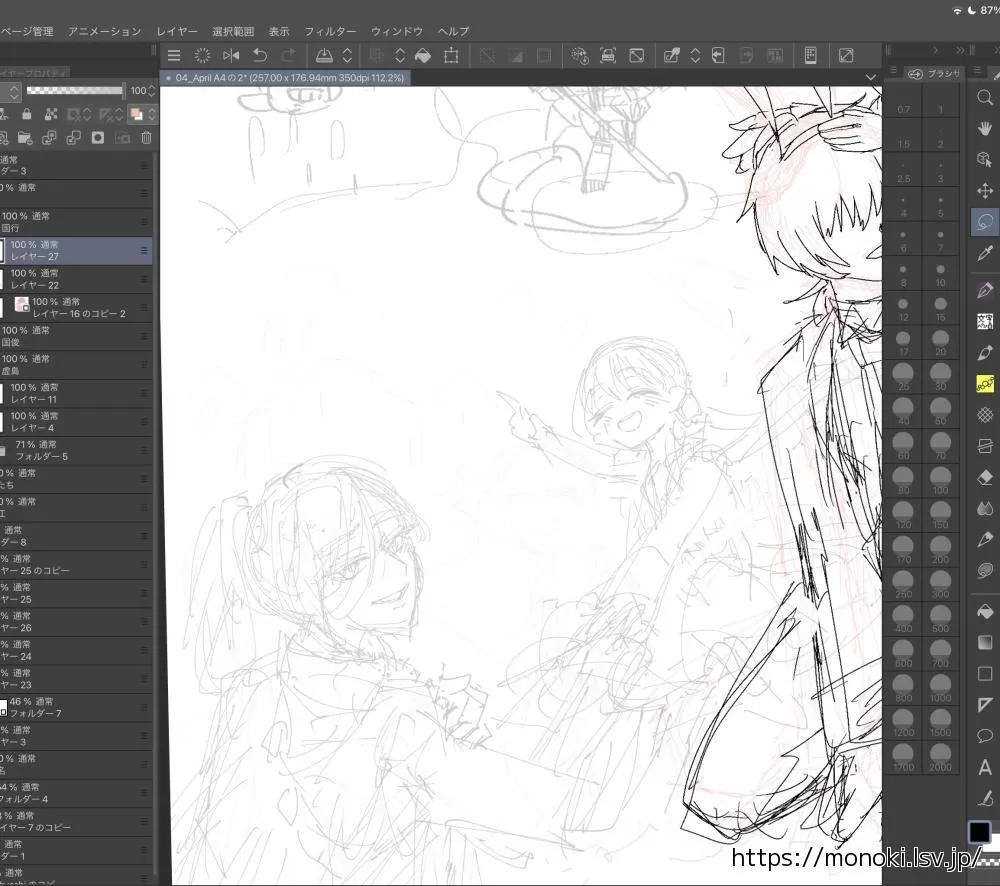1000x886 pixels.
Task: Select the Zoom magnifier tool
Action: tap(985, 98)
